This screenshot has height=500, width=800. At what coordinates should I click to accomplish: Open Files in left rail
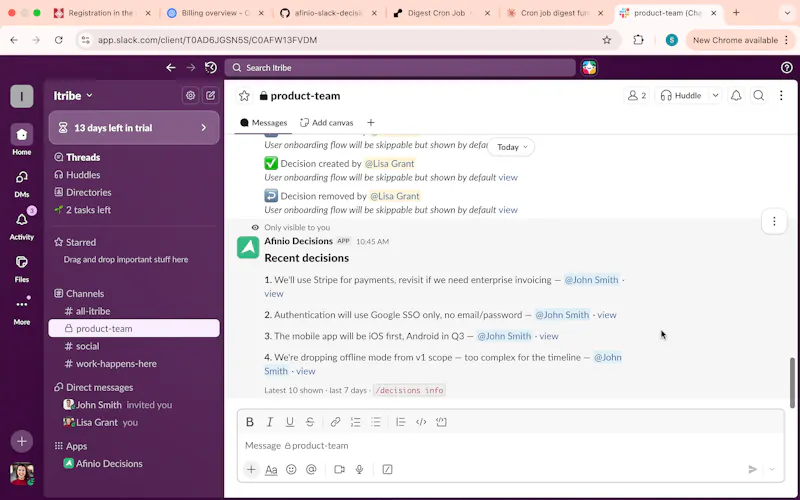[21, 268]
